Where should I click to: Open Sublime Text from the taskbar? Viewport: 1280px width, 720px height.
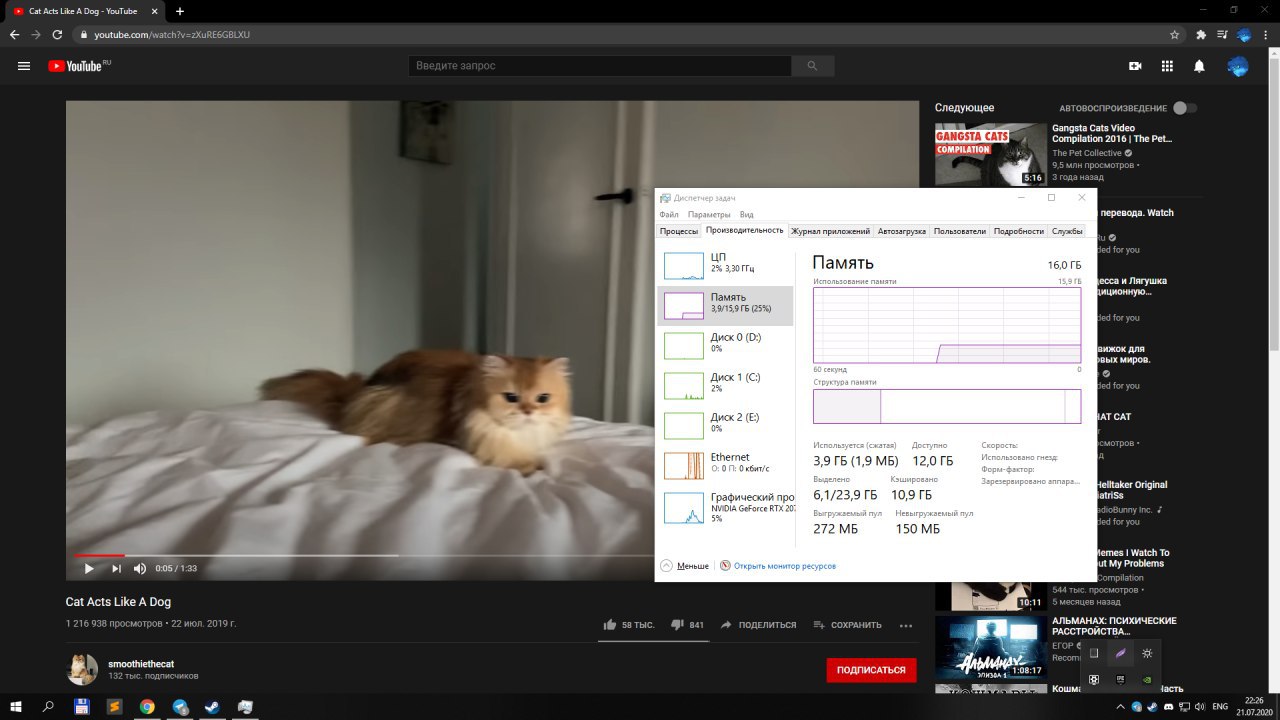click(115, 706)
